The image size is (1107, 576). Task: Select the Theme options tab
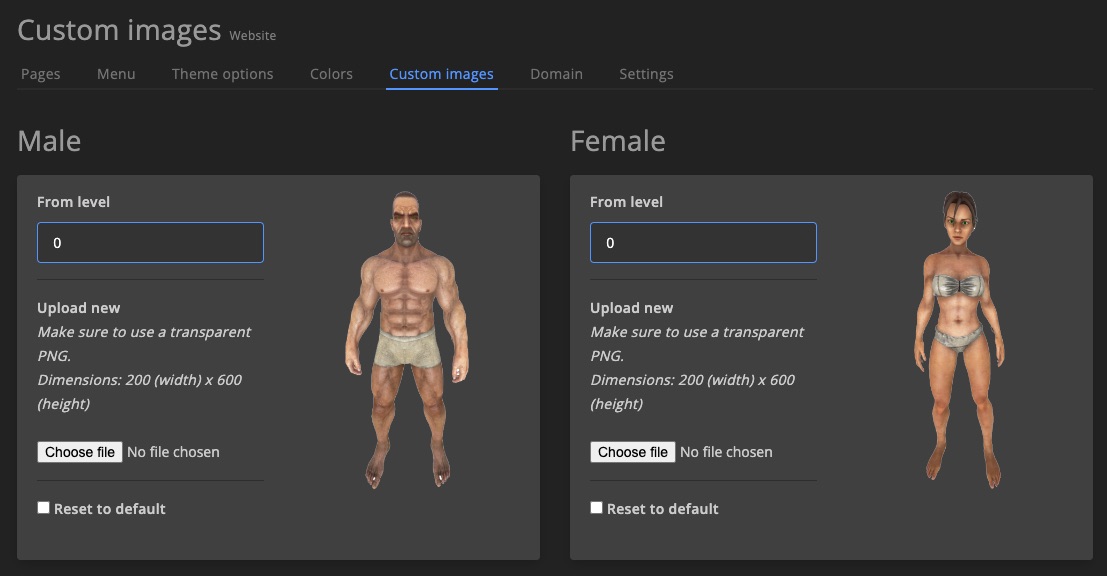[222, 73]
